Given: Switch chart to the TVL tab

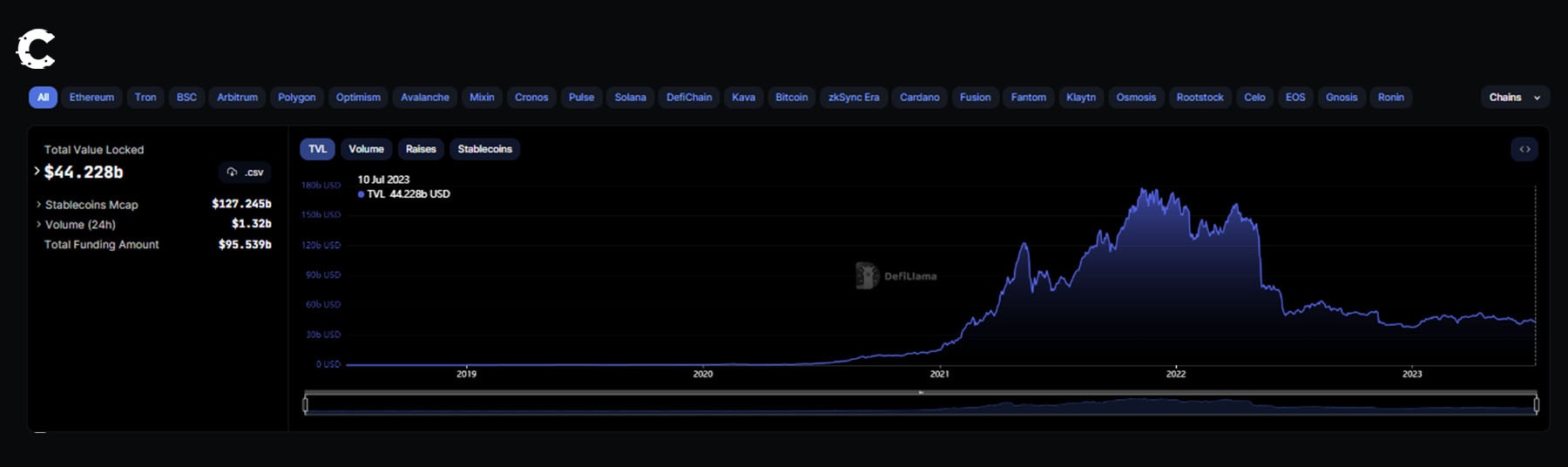Looking at the screenshot, I should coord(317,149).
